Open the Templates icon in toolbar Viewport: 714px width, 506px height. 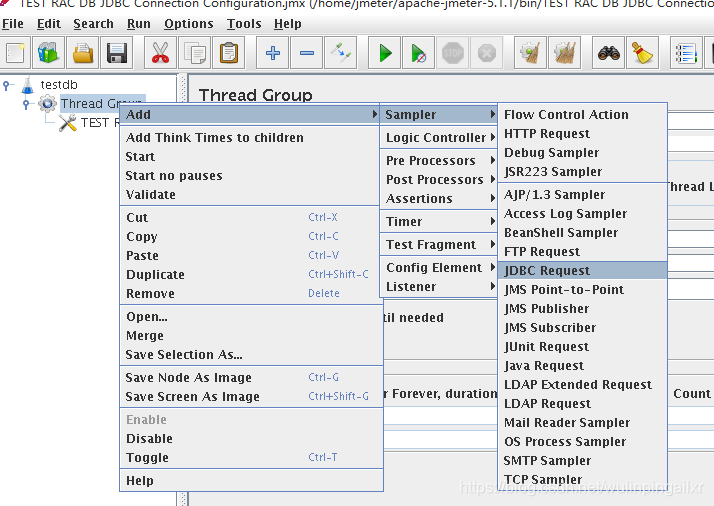pos(48,53)
